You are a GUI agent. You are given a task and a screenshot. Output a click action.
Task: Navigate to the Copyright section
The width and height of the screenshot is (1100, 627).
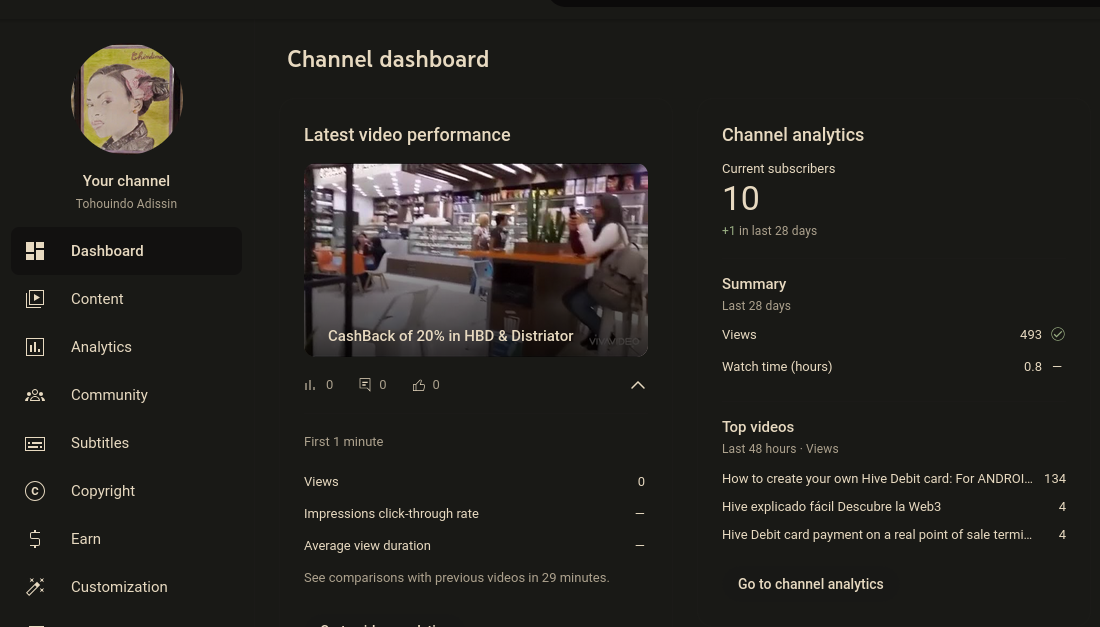126,491
